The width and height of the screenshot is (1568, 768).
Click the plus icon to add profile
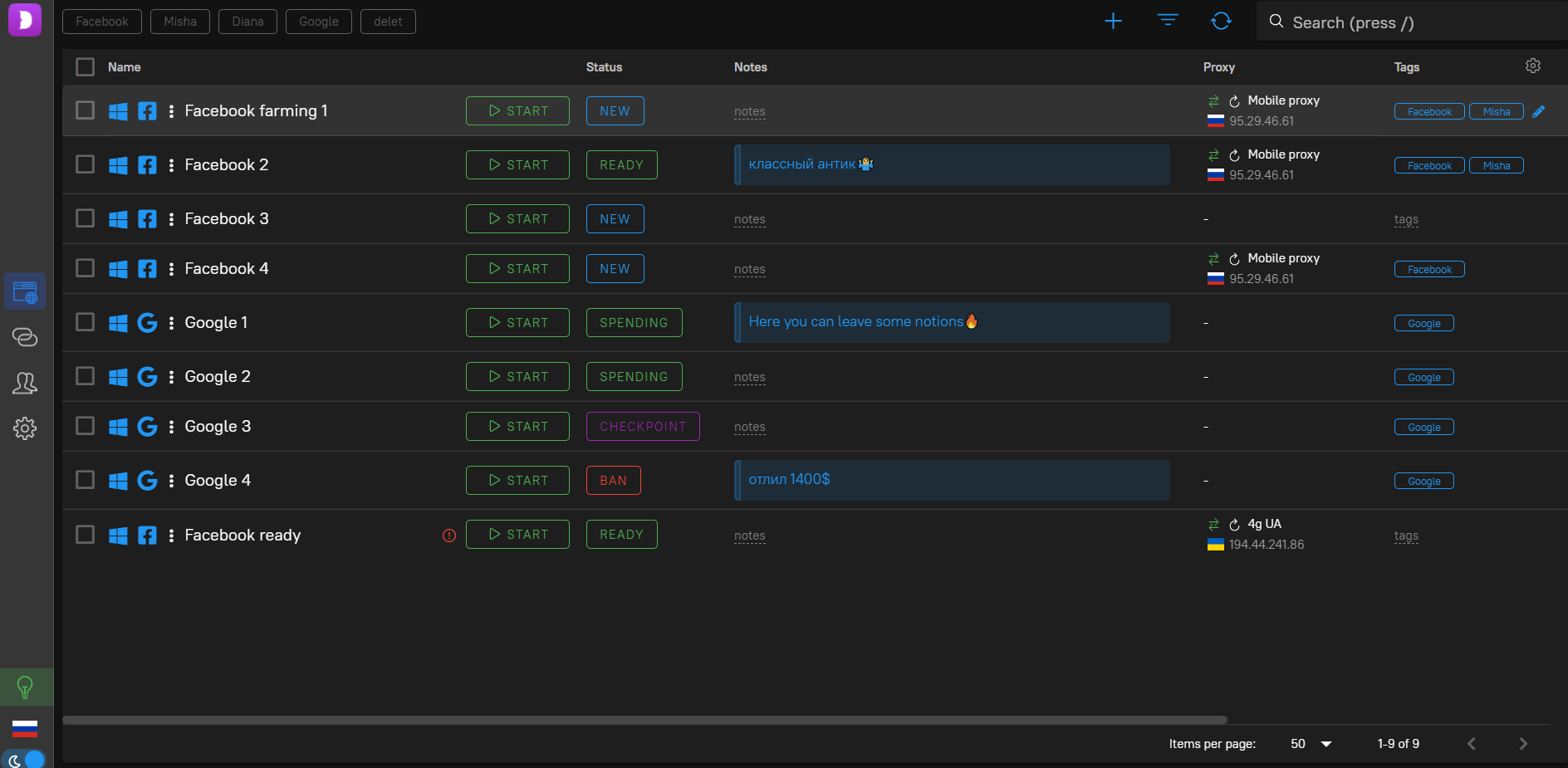click(x=1113, y=22)
